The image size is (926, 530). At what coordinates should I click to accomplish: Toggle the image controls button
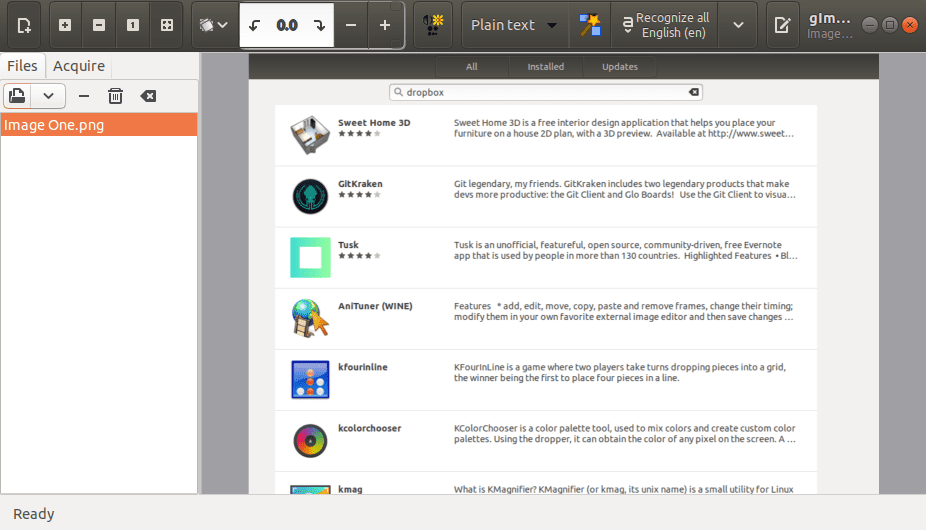point(433,25)
